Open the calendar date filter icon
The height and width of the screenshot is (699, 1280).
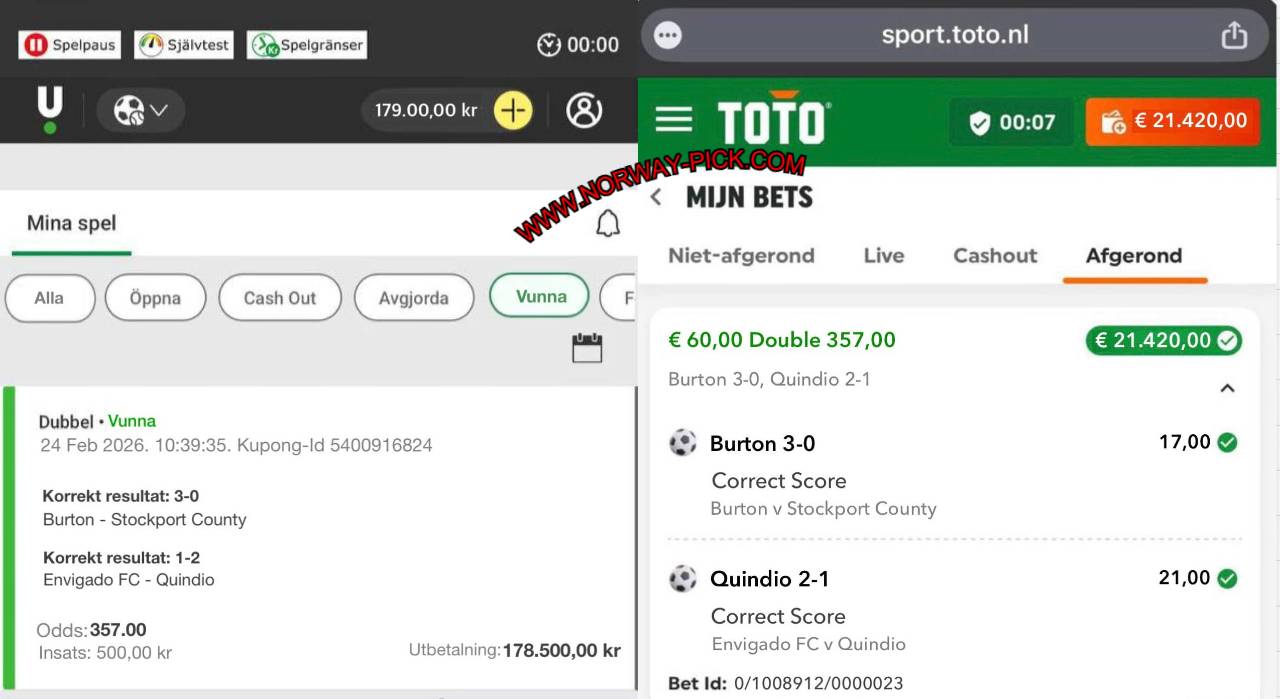pos(587,348)
